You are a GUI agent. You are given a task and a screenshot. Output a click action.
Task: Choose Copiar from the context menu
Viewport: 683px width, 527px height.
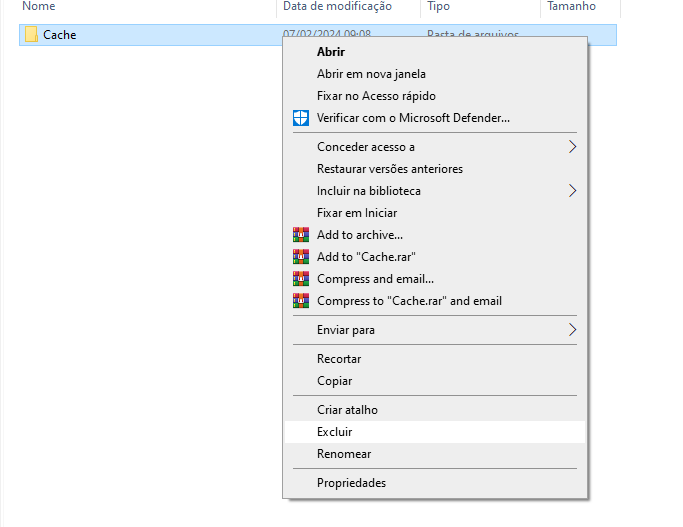(x=334, y=381)
